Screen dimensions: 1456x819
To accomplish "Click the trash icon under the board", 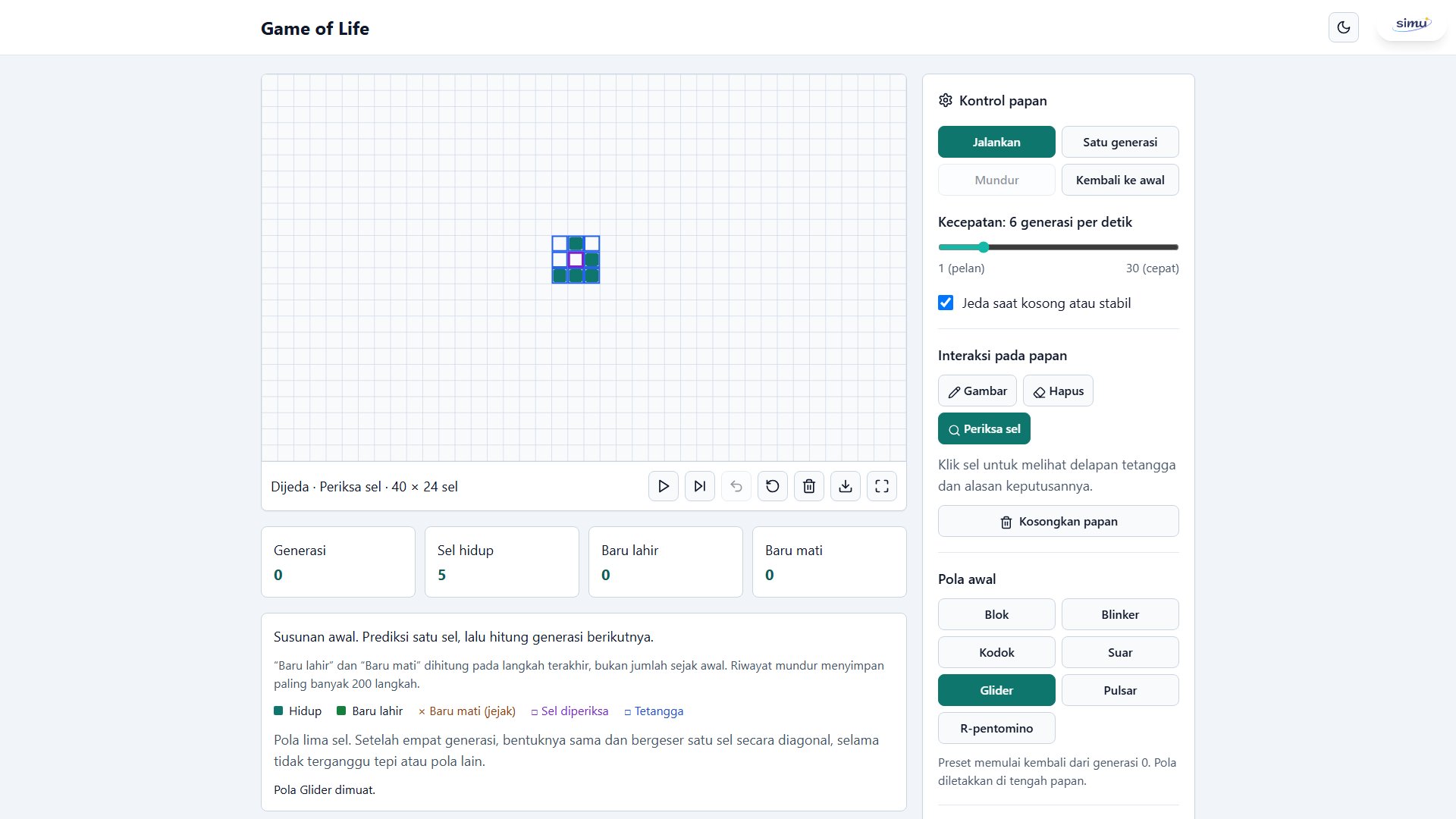I will [809, 486].
